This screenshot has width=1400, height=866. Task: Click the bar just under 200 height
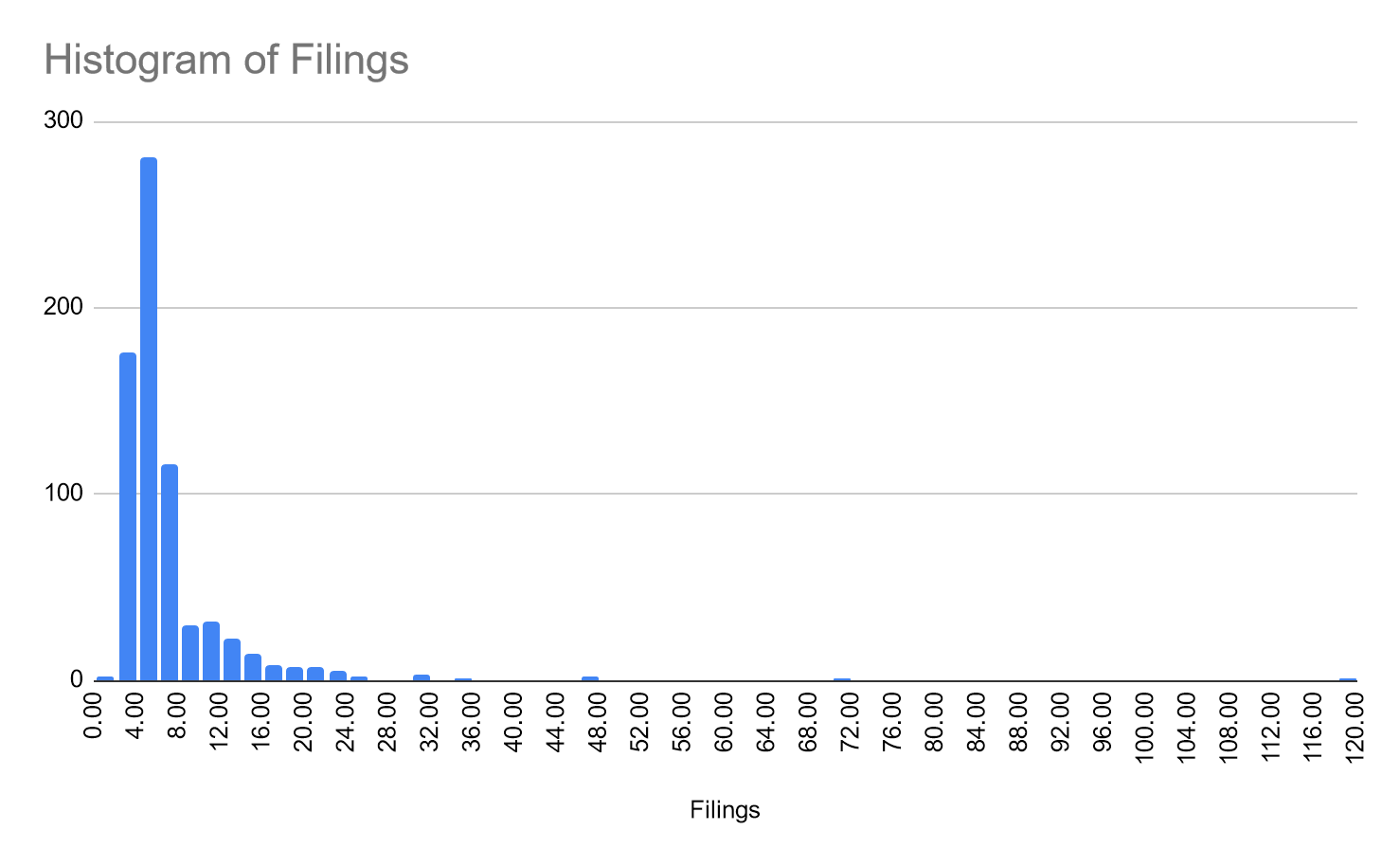point(128,516)
